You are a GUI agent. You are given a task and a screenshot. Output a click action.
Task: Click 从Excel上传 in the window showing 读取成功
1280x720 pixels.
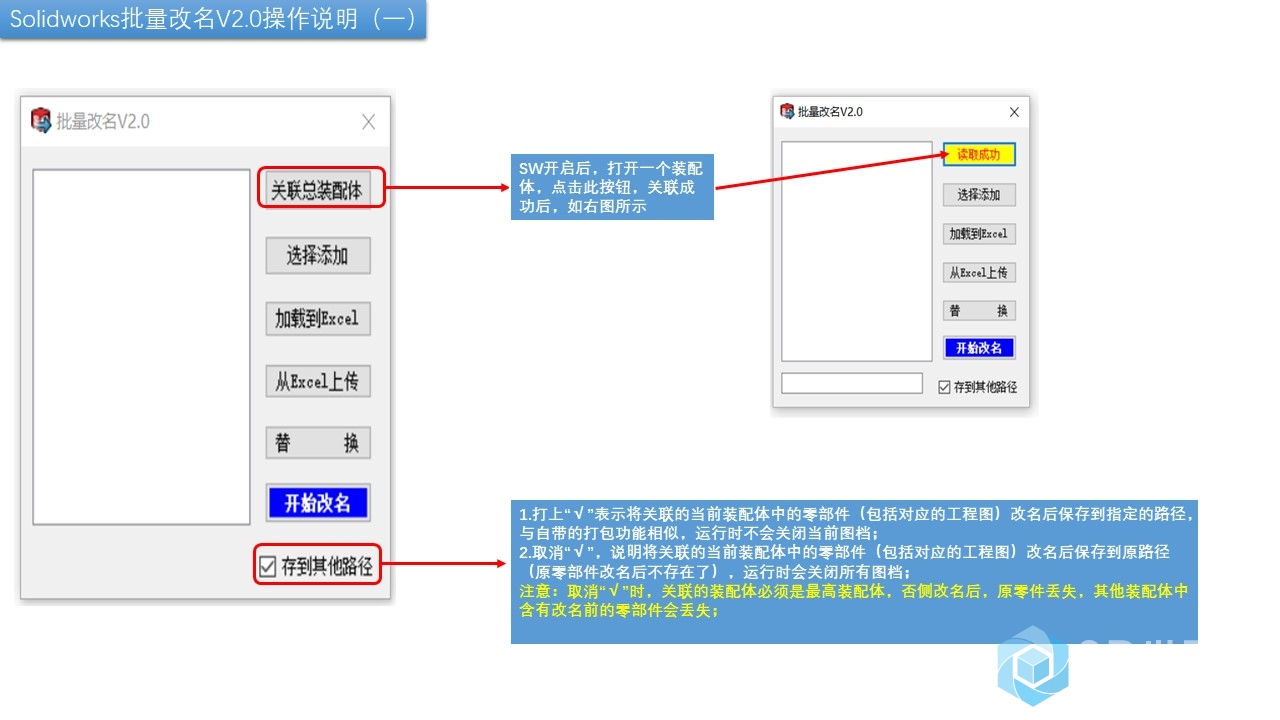pos(979,272)
